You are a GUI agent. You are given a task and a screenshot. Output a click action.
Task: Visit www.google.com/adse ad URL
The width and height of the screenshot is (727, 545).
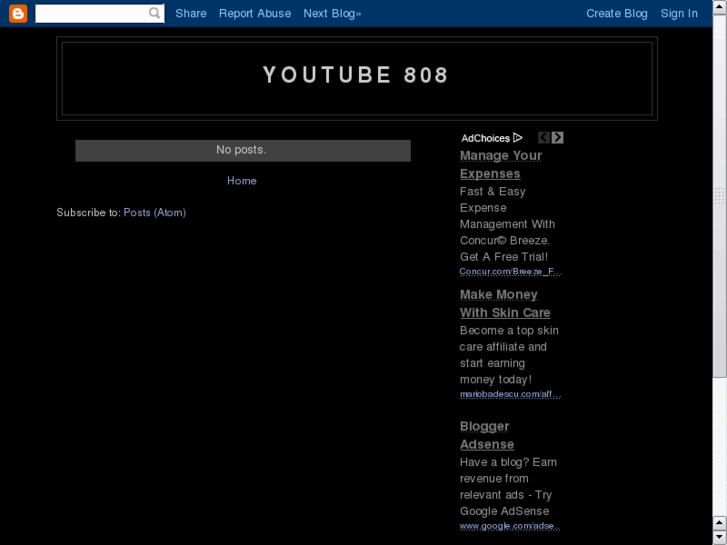pyautogui.click(x=510, y=526)
